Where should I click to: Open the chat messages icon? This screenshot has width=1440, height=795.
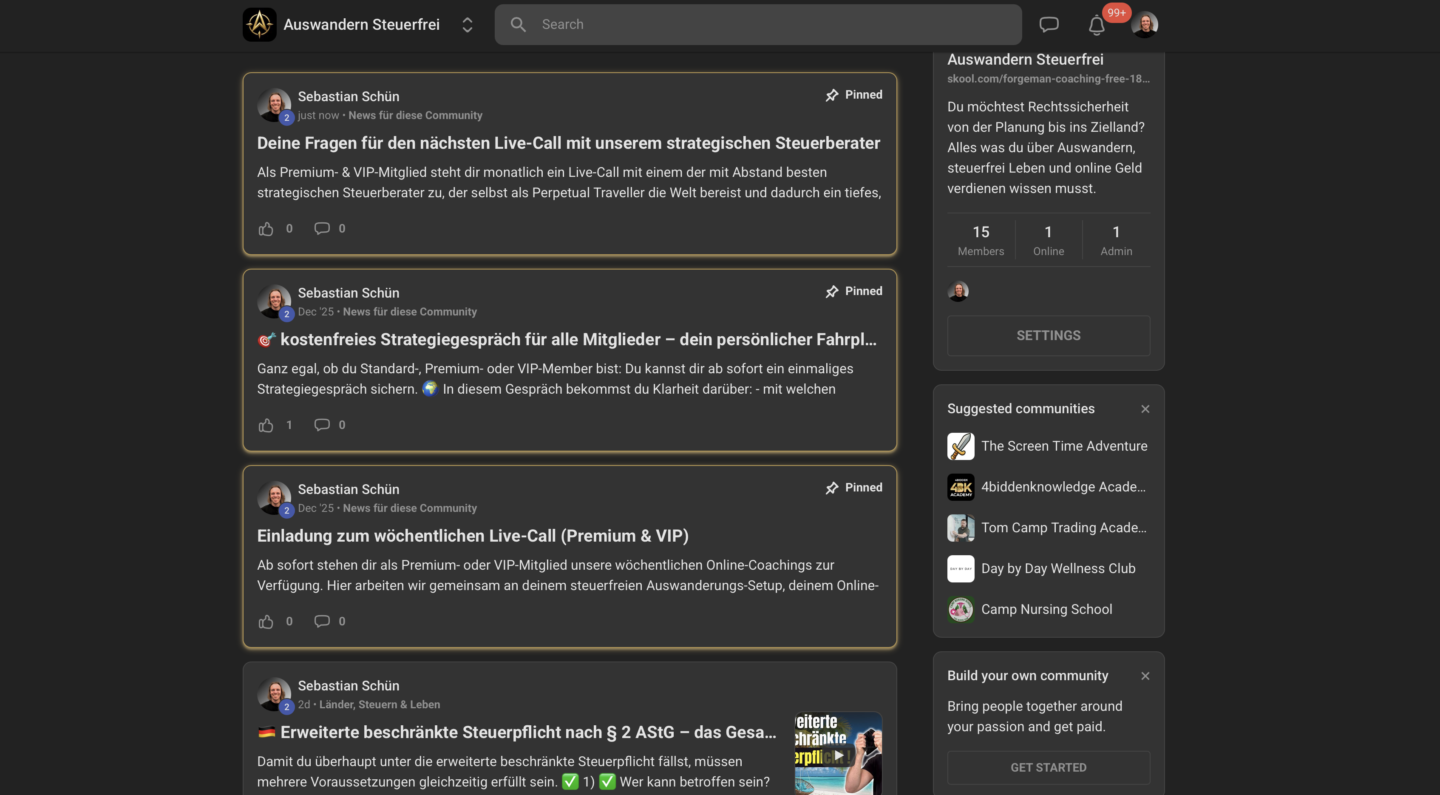(1048, 25)
